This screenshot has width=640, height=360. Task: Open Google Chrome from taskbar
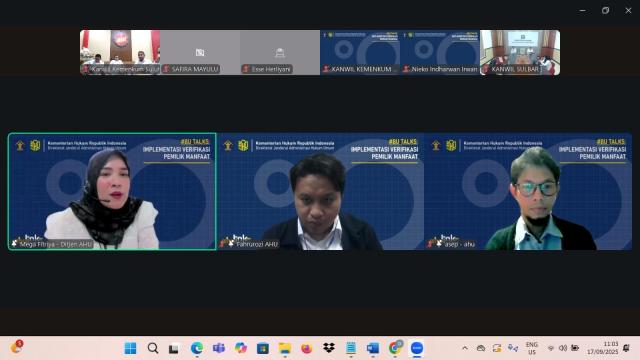tap(395, 348)
